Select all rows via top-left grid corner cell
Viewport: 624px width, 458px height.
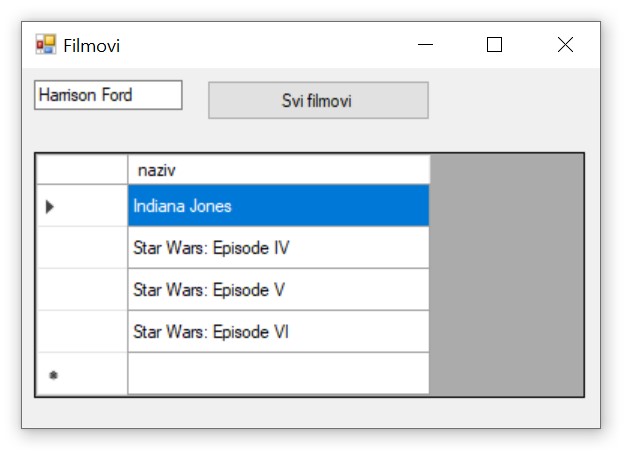coord(82,170)
